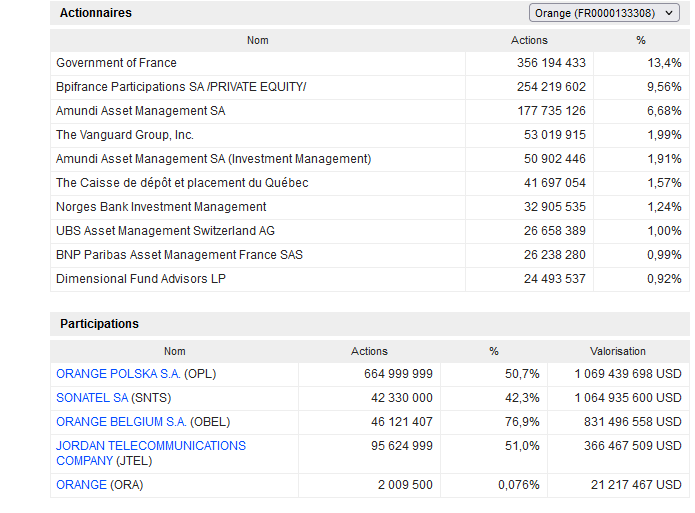Click the Actions header in Actionnaires table
This screenshot has width=695, height=513.
point(529,40)
